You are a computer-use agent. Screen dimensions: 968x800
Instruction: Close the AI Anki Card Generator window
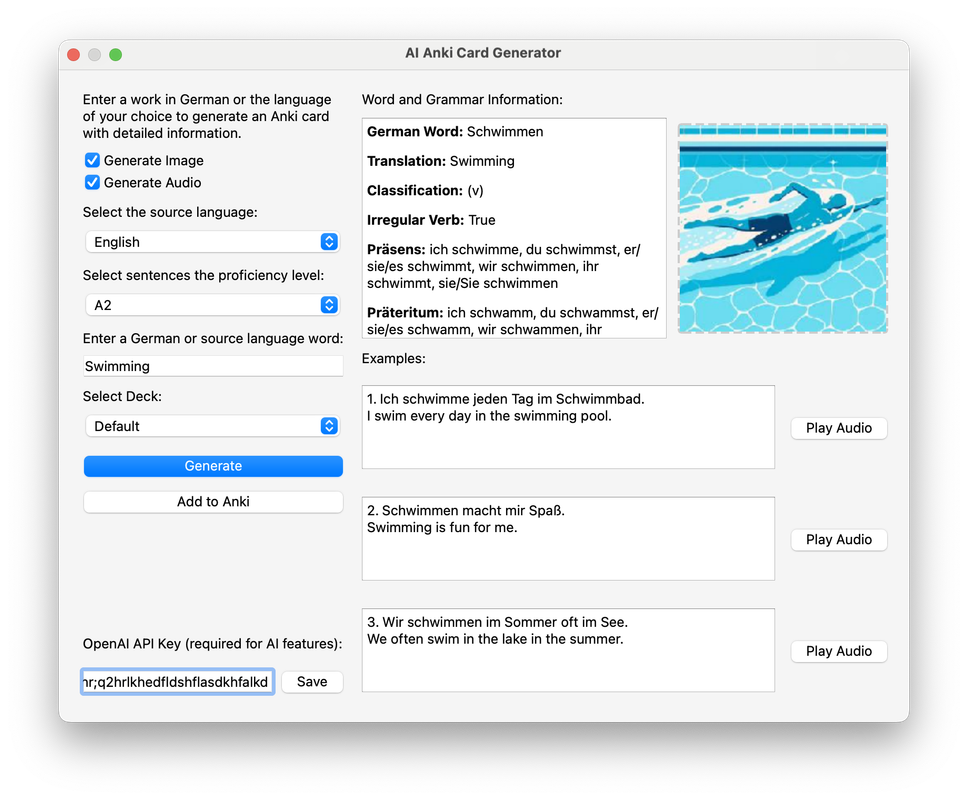[x=74, y=54]
